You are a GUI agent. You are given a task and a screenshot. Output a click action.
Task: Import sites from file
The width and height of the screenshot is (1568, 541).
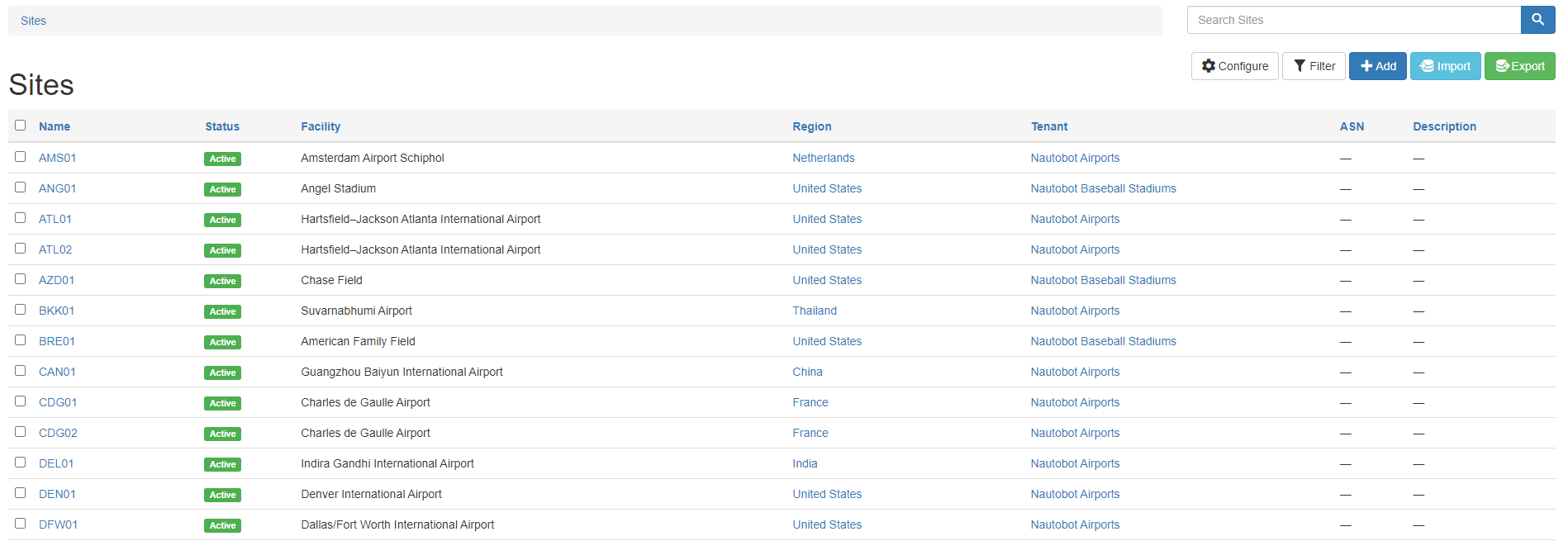click(x=1445, y=66)
